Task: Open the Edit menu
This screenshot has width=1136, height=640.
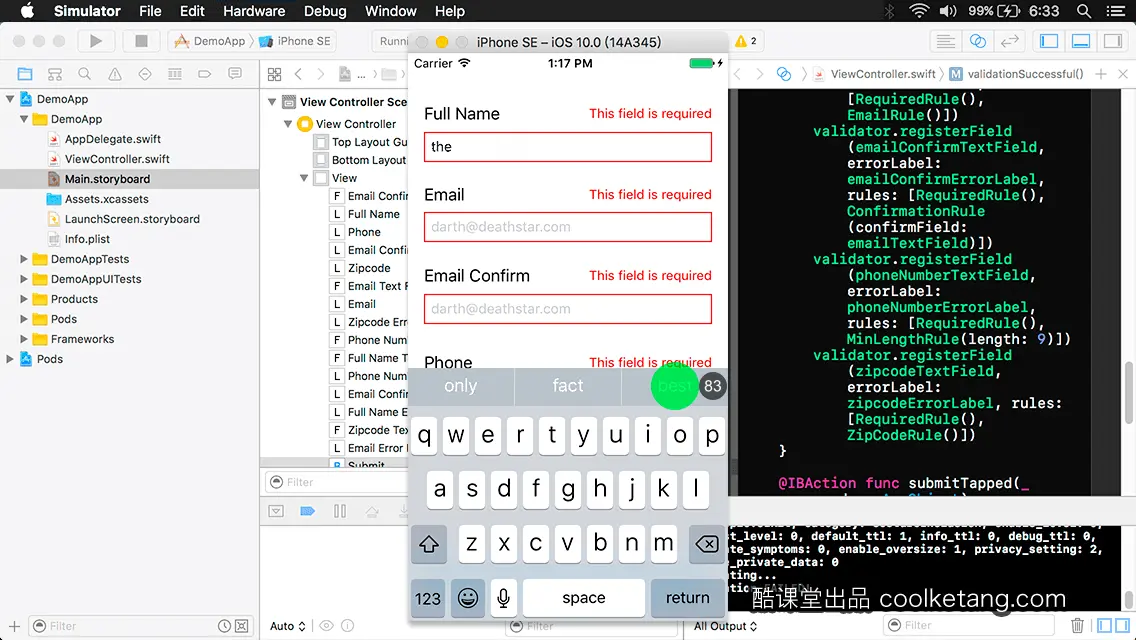Action: click(x=192, y=11)
